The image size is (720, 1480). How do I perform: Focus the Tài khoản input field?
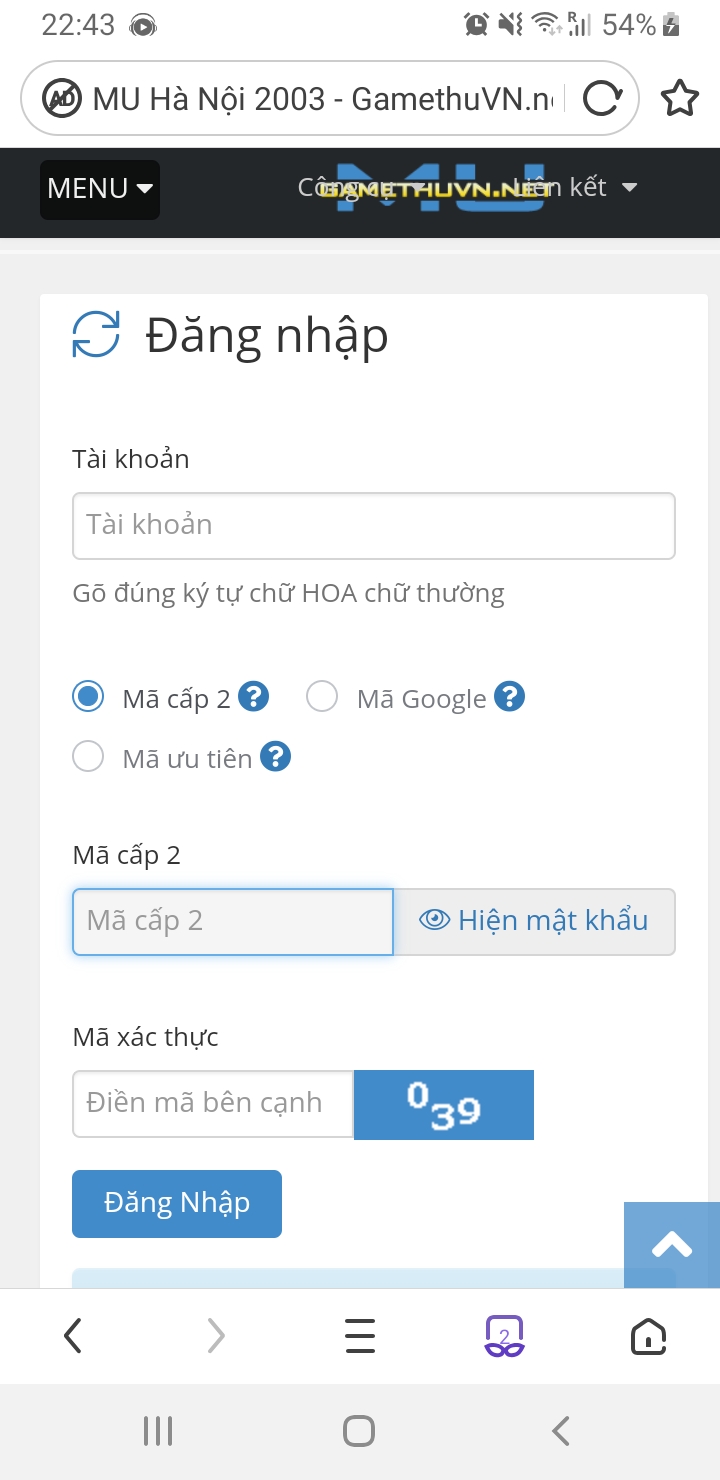[374, 525]
